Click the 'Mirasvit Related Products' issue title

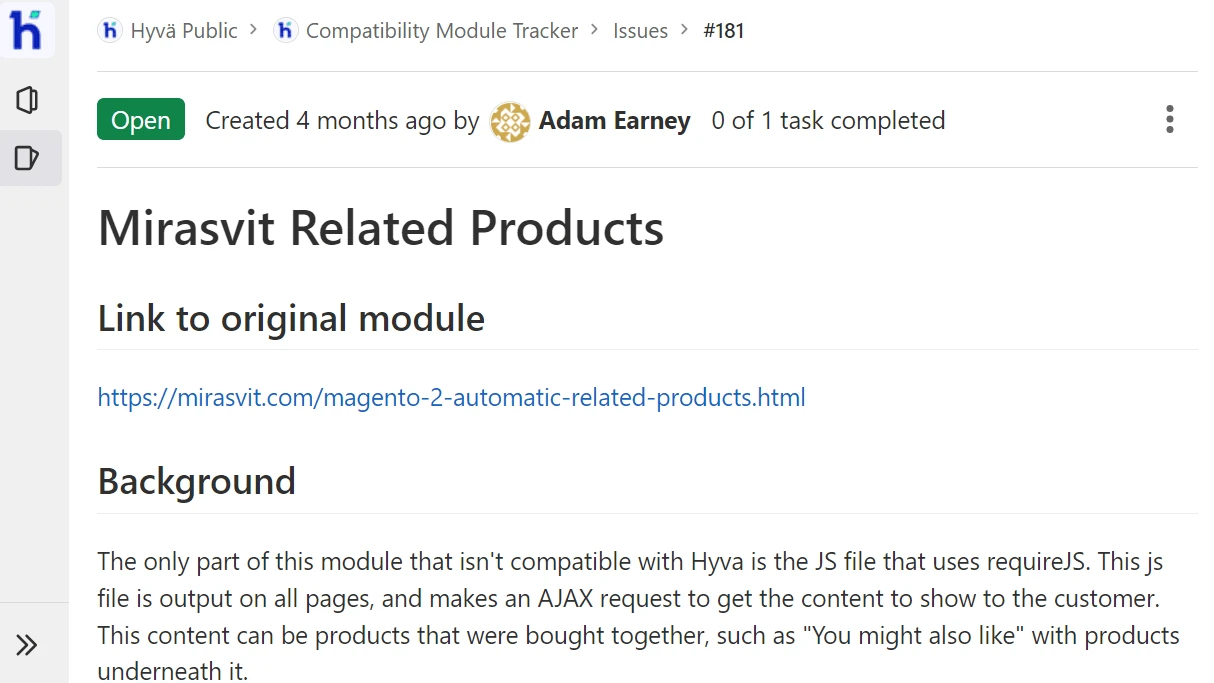381,228
